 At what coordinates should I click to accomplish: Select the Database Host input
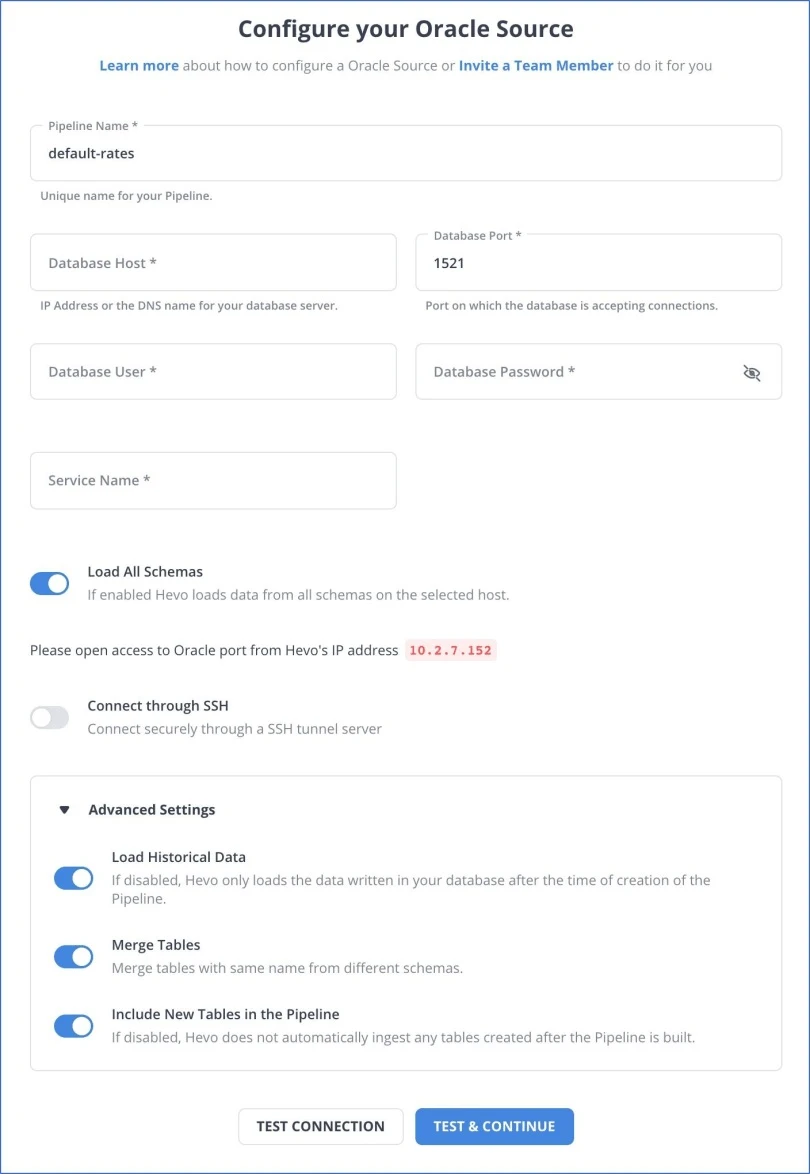pos(213,262)
